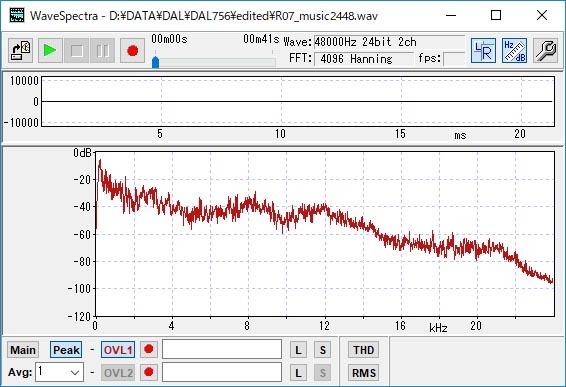This screenshot has height=387, width=566.
Task: Toggle the OVL2 overlay button
Action: [118, 373]
